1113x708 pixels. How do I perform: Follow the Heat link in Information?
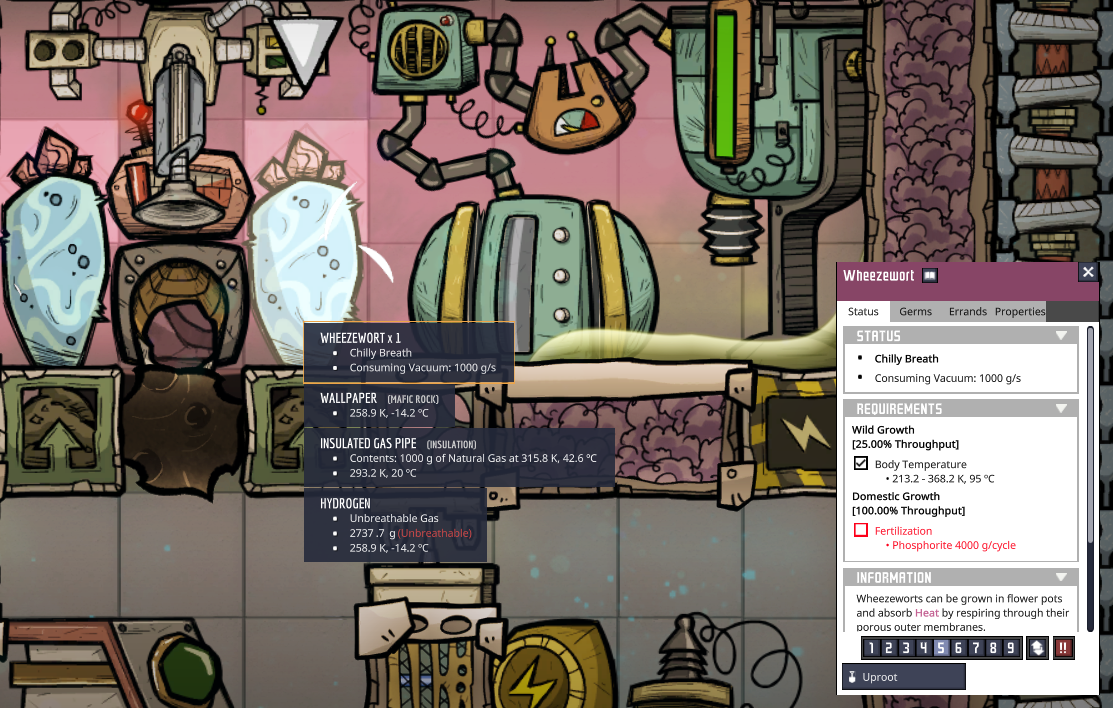(926, 613)
